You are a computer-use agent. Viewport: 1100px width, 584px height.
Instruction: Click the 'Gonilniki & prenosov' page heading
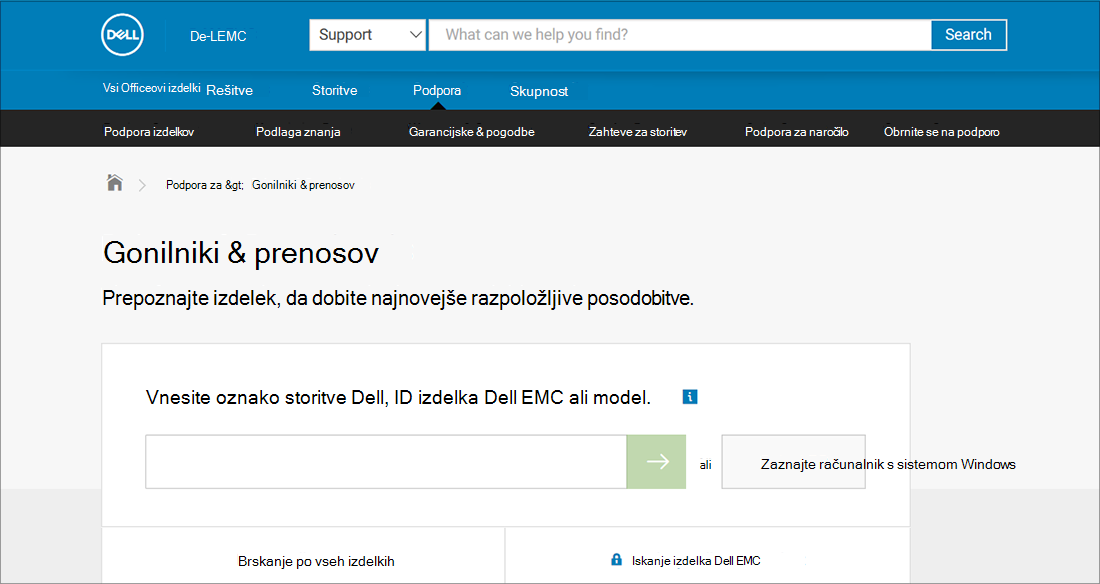[241, 253]
